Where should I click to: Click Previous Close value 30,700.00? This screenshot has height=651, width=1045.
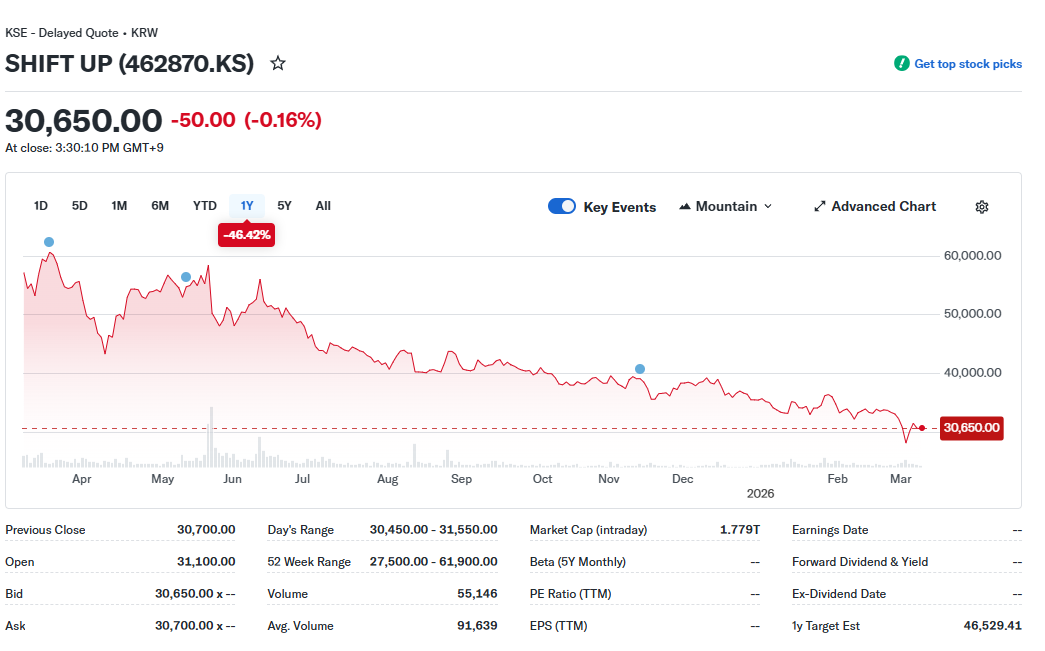206,530
